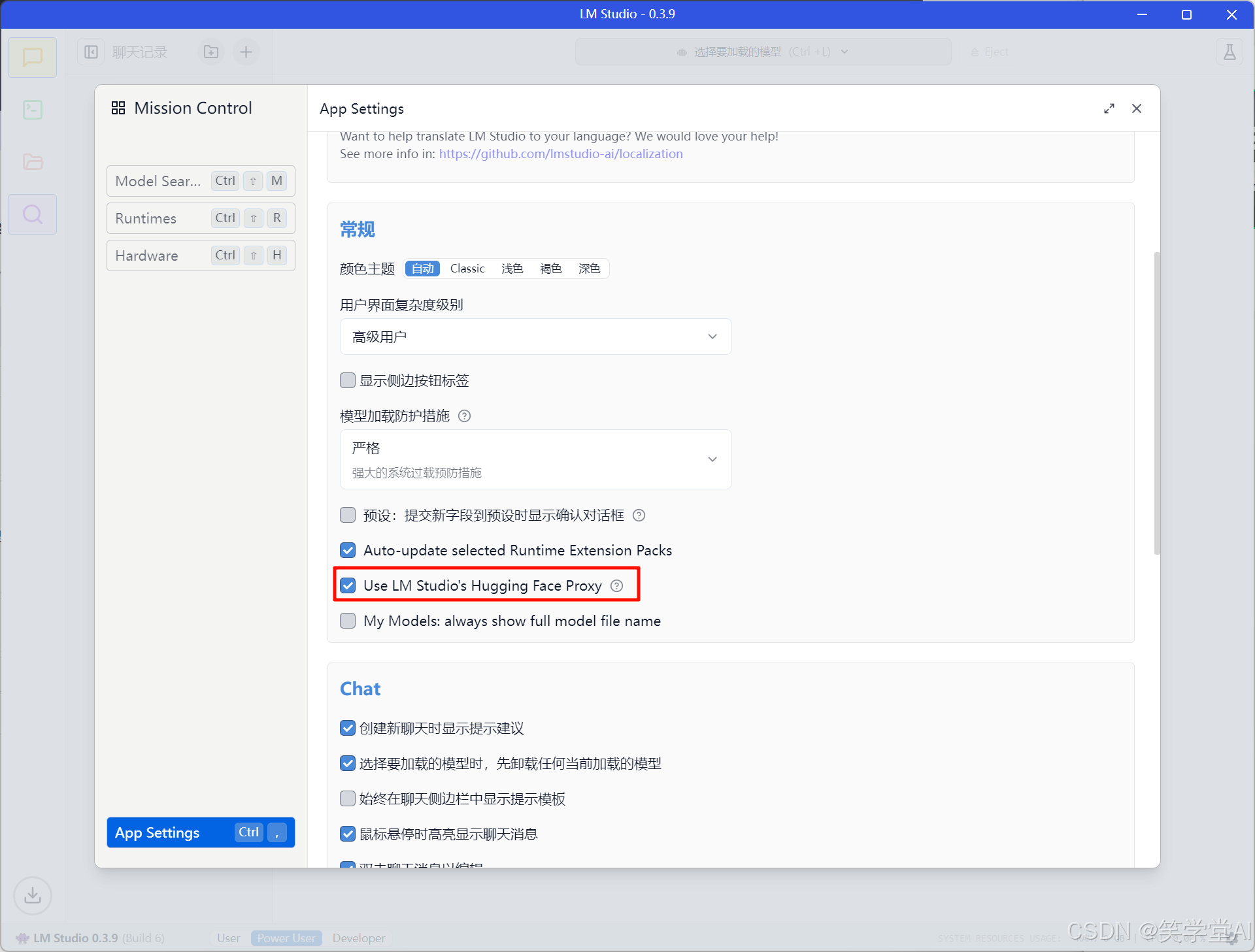This screenshot has height=952, width=1255.
Task: Open the chat icon in left sidebar
Action: (32, 57)
